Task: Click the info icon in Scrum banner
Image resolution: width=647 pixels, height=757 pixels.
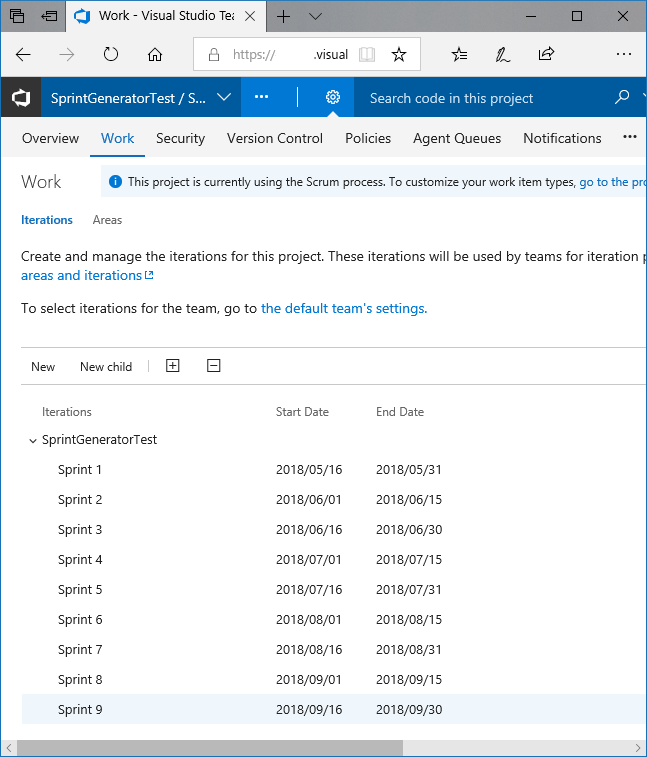Action: click(x=115, y=182)
